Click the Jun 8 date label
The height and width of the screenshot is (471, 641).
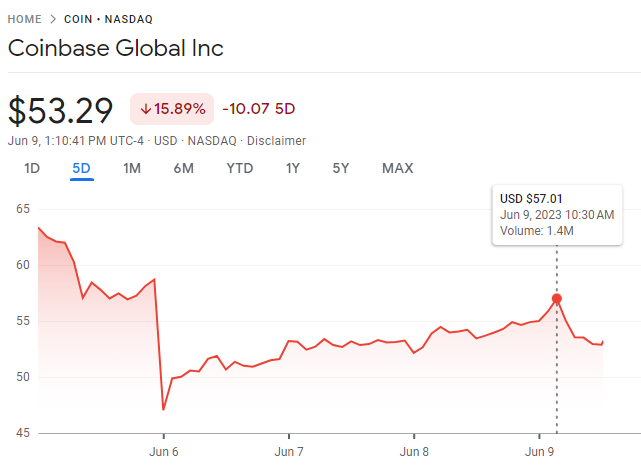(413, 451)
